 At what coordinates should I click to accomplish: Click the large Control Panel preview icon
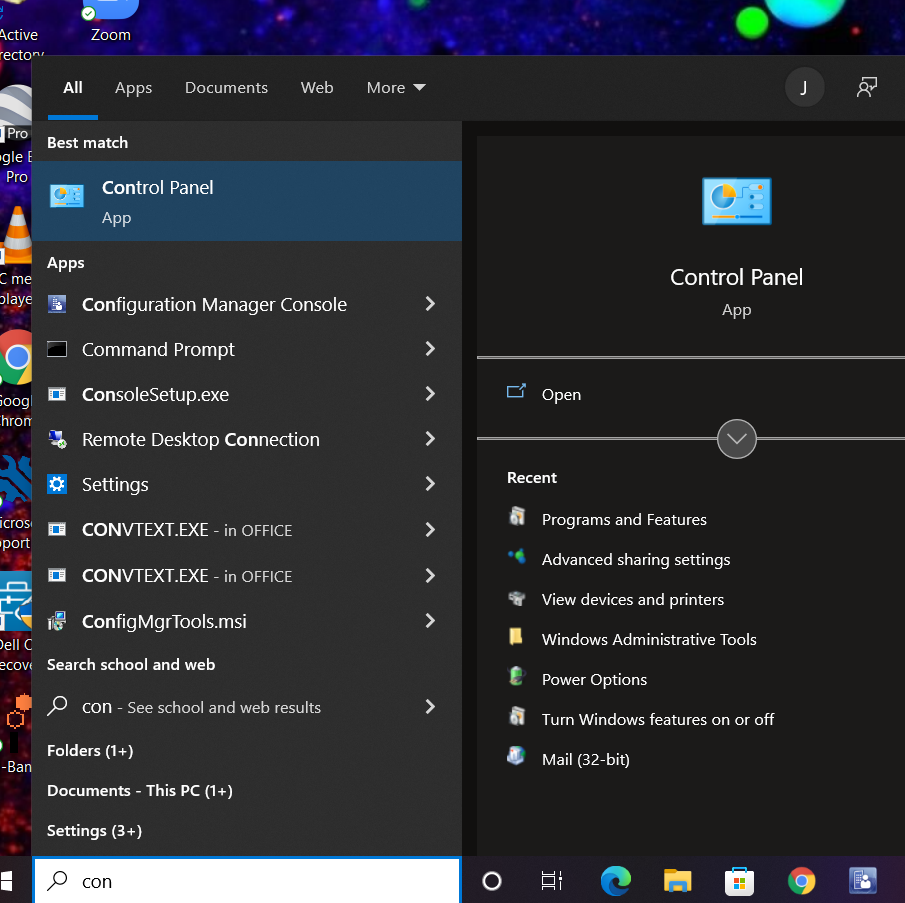[x=736, y=201]
